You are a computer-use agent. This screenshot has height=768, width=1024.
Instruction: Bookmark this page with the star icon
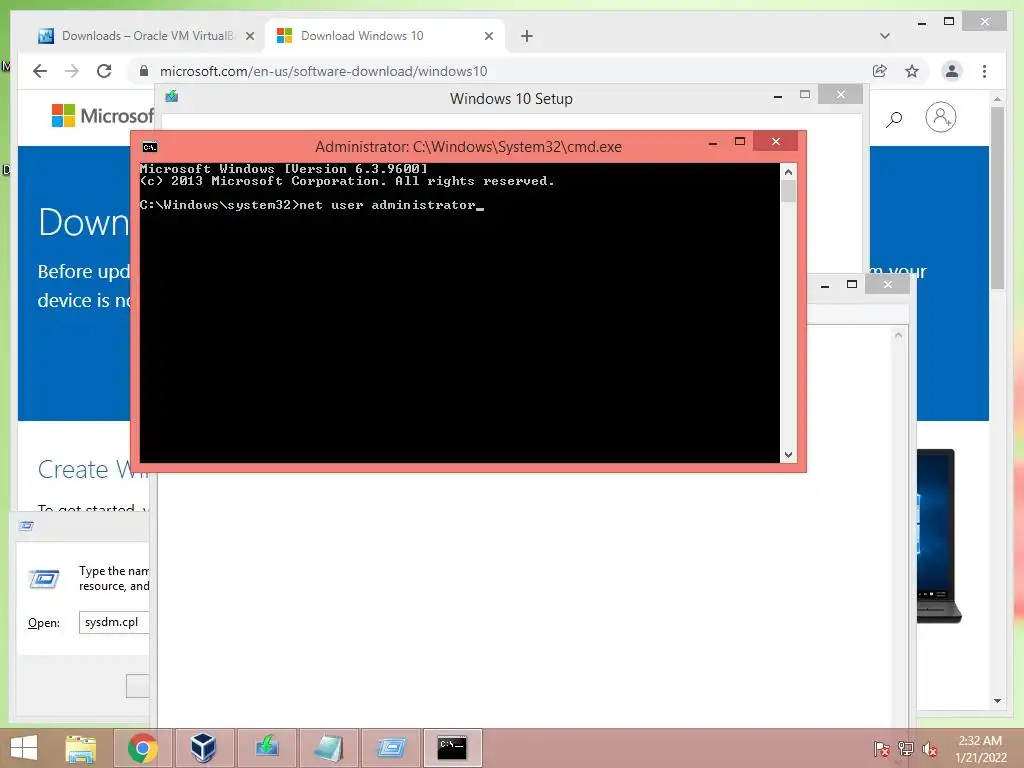(x=912, y=71)
